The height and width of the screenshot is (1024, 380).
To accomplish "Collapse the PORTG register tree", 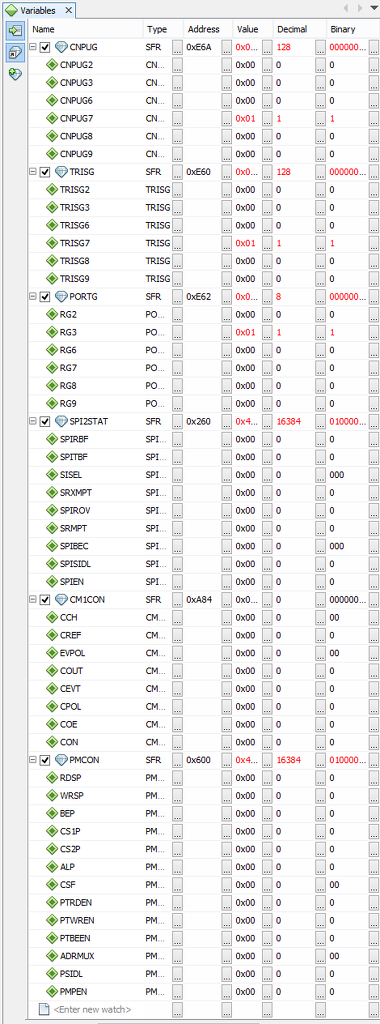I will tap(33, 296).
